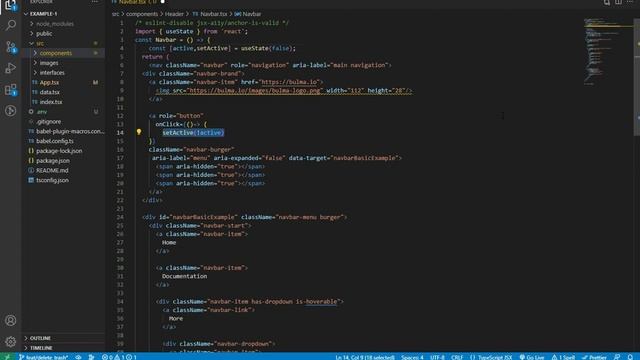Click the open changes icon at editor top right

click(607, 2)
